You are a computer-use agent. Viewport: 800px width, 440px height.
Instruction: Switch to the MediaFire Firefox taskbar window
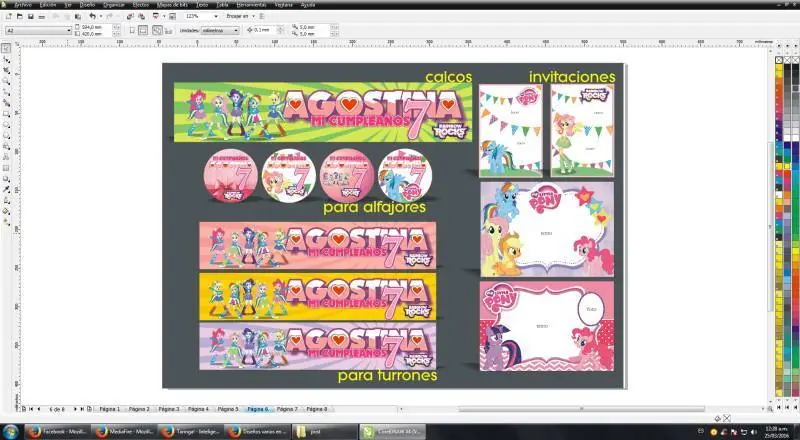click(x=124, y=432)
